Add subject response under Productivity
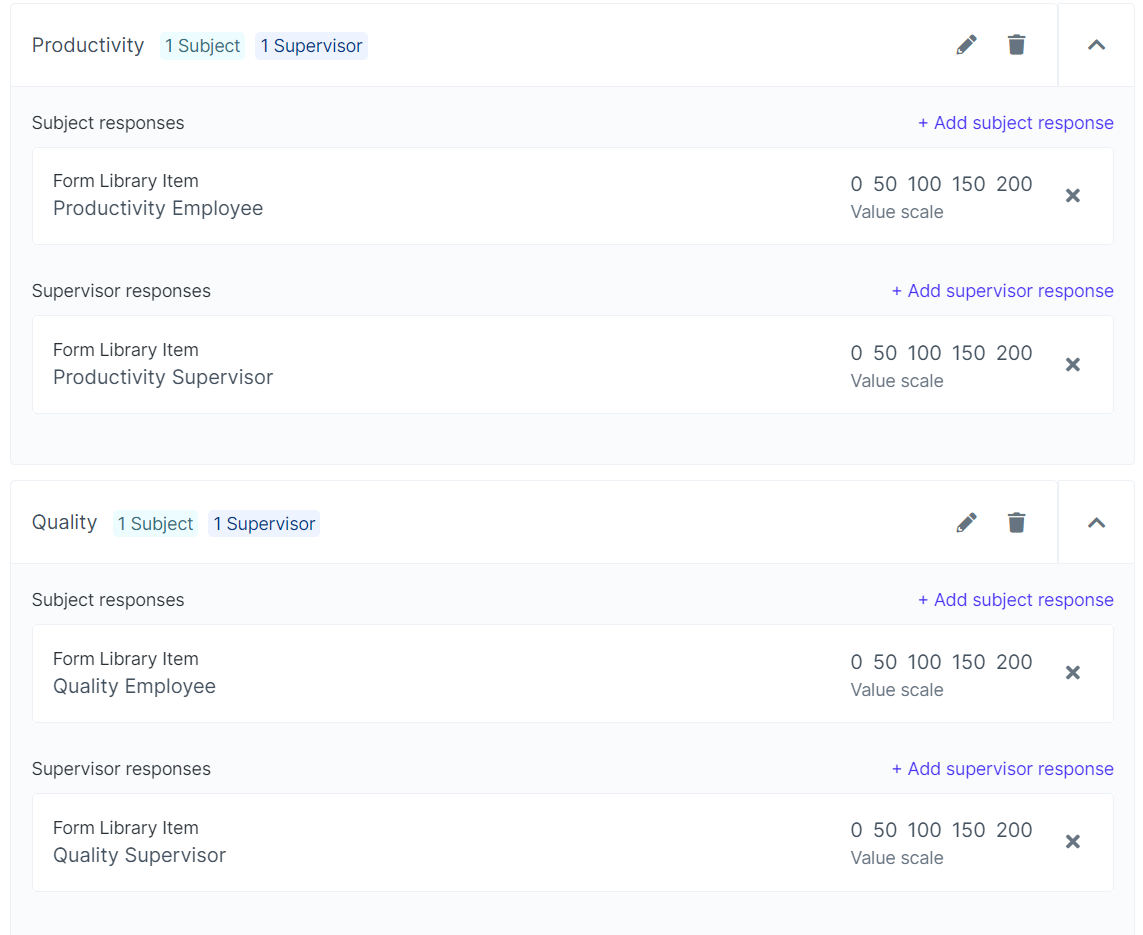This screenshot has height=935, width=1143. coord(1015,123)
